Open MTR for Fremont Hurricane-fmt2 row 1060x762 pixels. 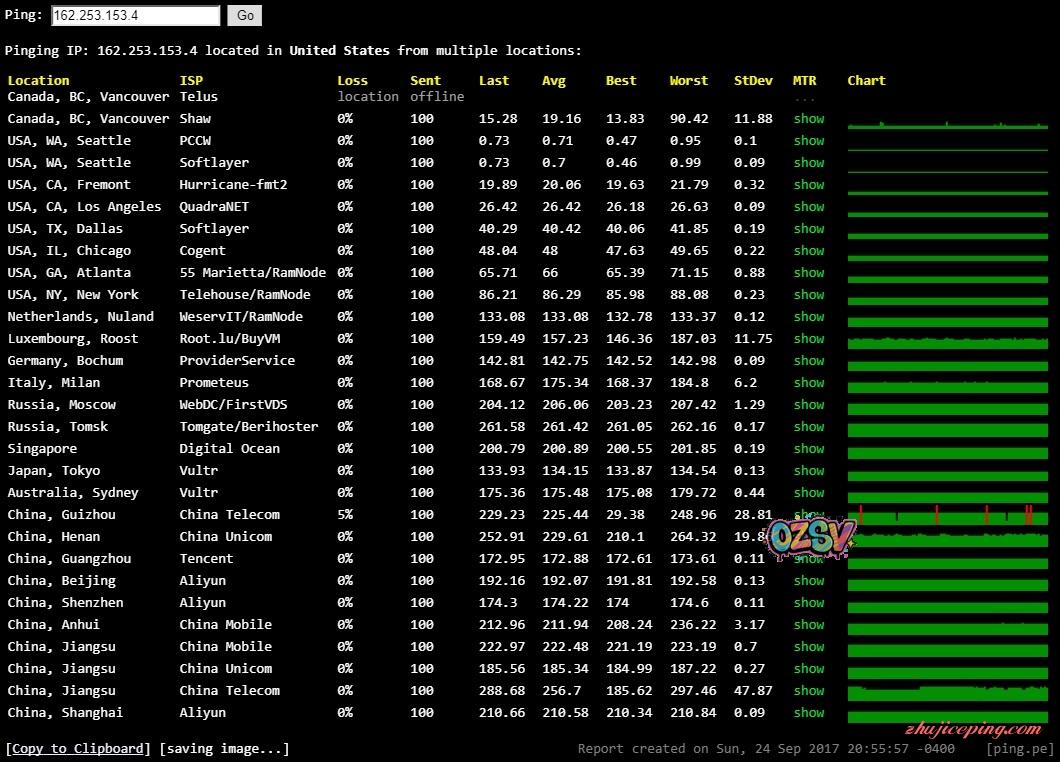pos(809,185)
